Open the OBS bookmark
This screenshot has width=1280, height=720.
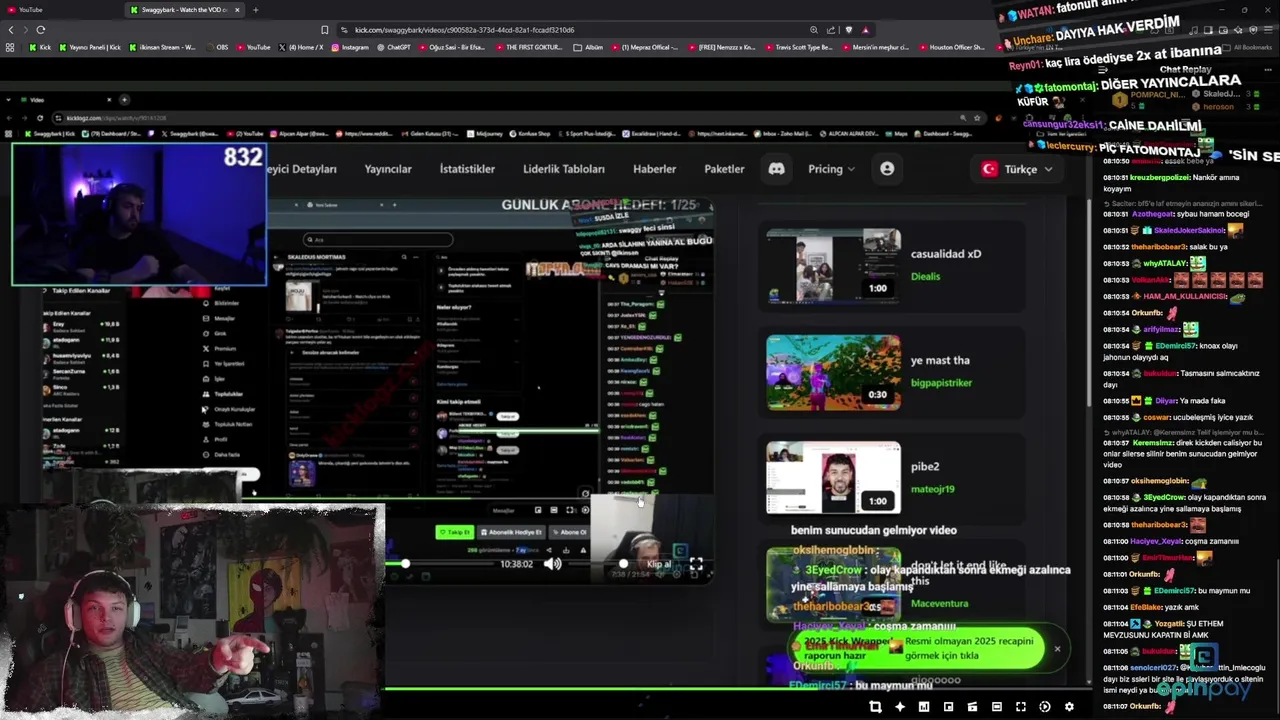coord(217,47)
